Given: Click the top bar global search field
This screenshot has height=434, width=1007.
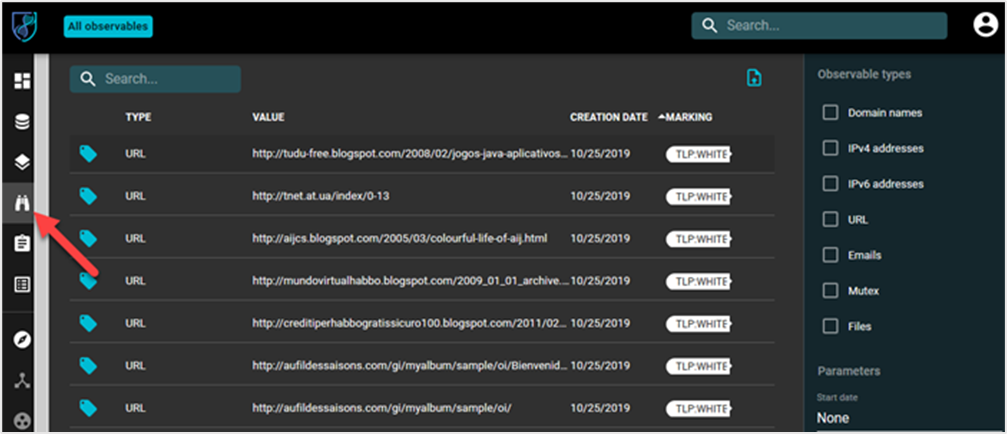Looking at the screenshot, I should (x=830, y=26).
